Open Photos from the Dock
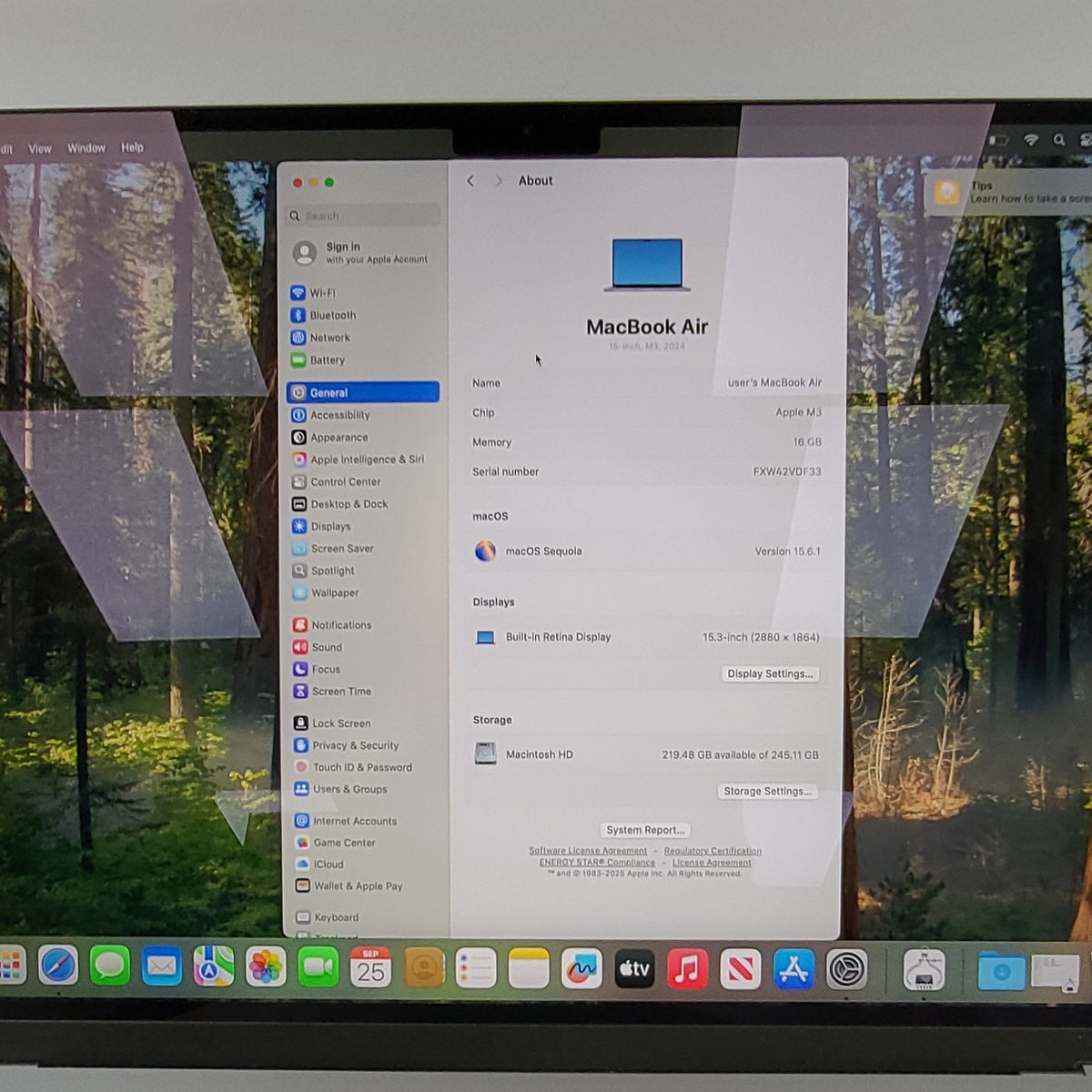 coord(266,966)
